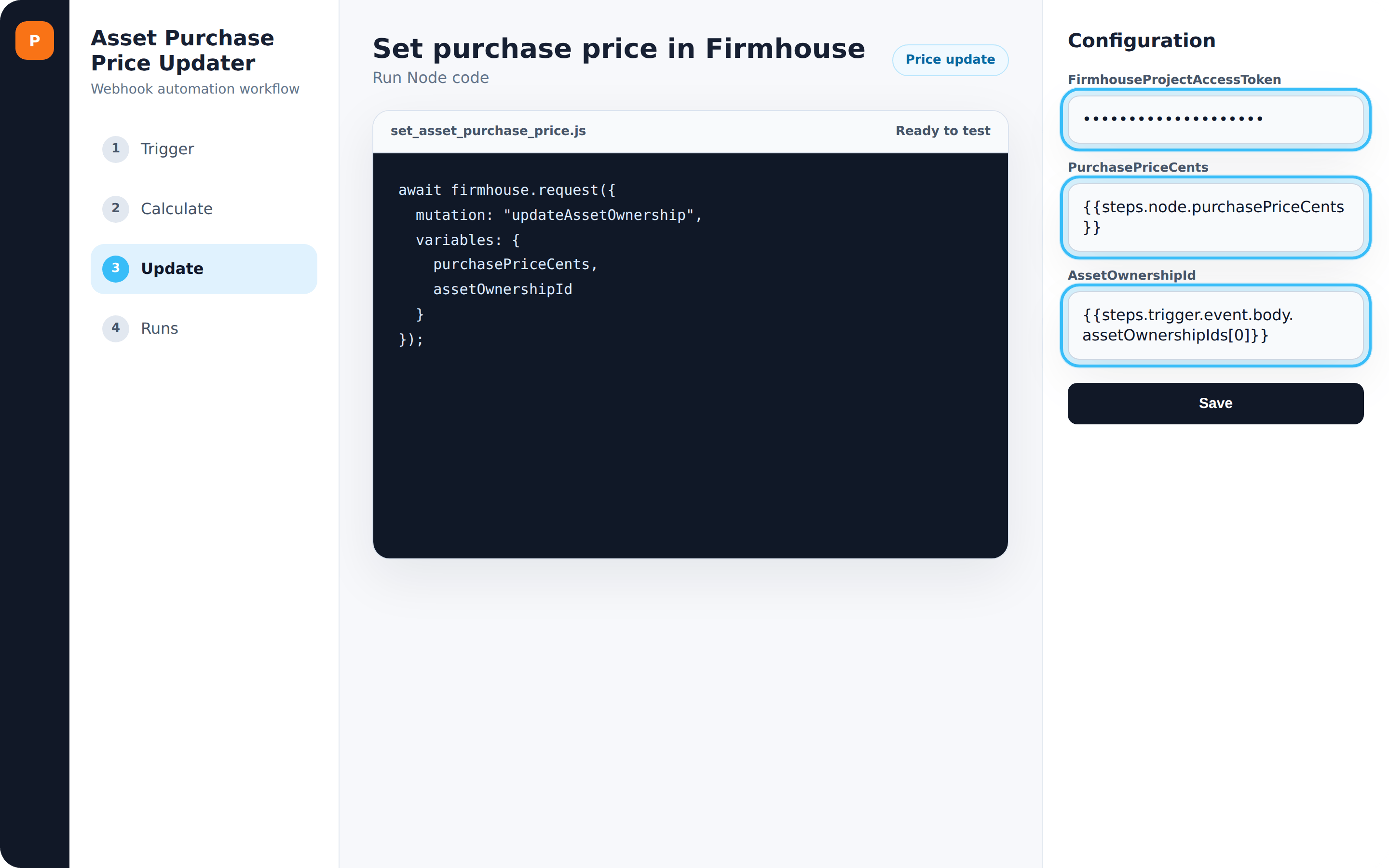Screen dimensions: 1389x868
Task: Click the FirmhouseProjectAccessToken field label
Action: click(x=1174, y=80)
